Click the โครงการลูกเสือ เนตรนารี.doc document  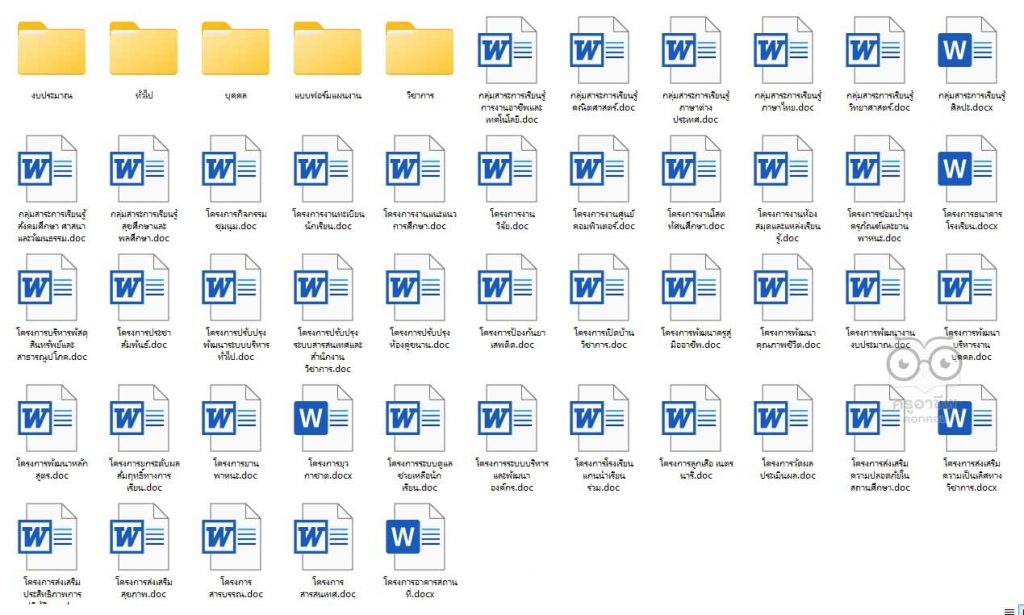click(x=692, y=418)
